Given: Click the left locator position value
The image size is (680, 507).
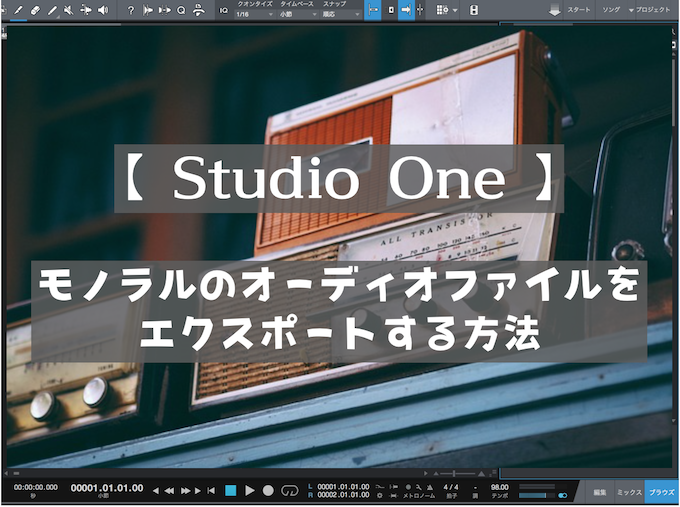Looking at the screenshot, I should (343, 487).
